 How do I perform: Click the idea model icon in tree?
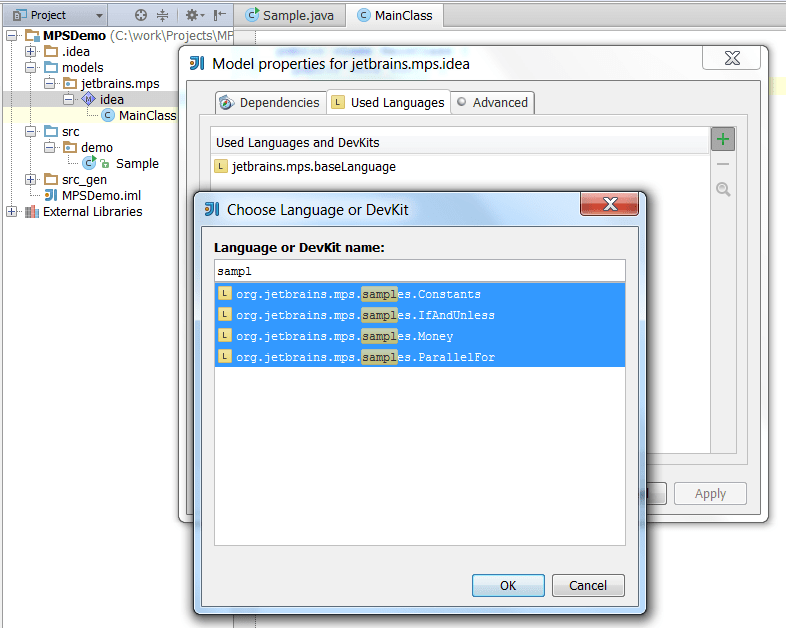pyautogui.click(x=88, y=99)
